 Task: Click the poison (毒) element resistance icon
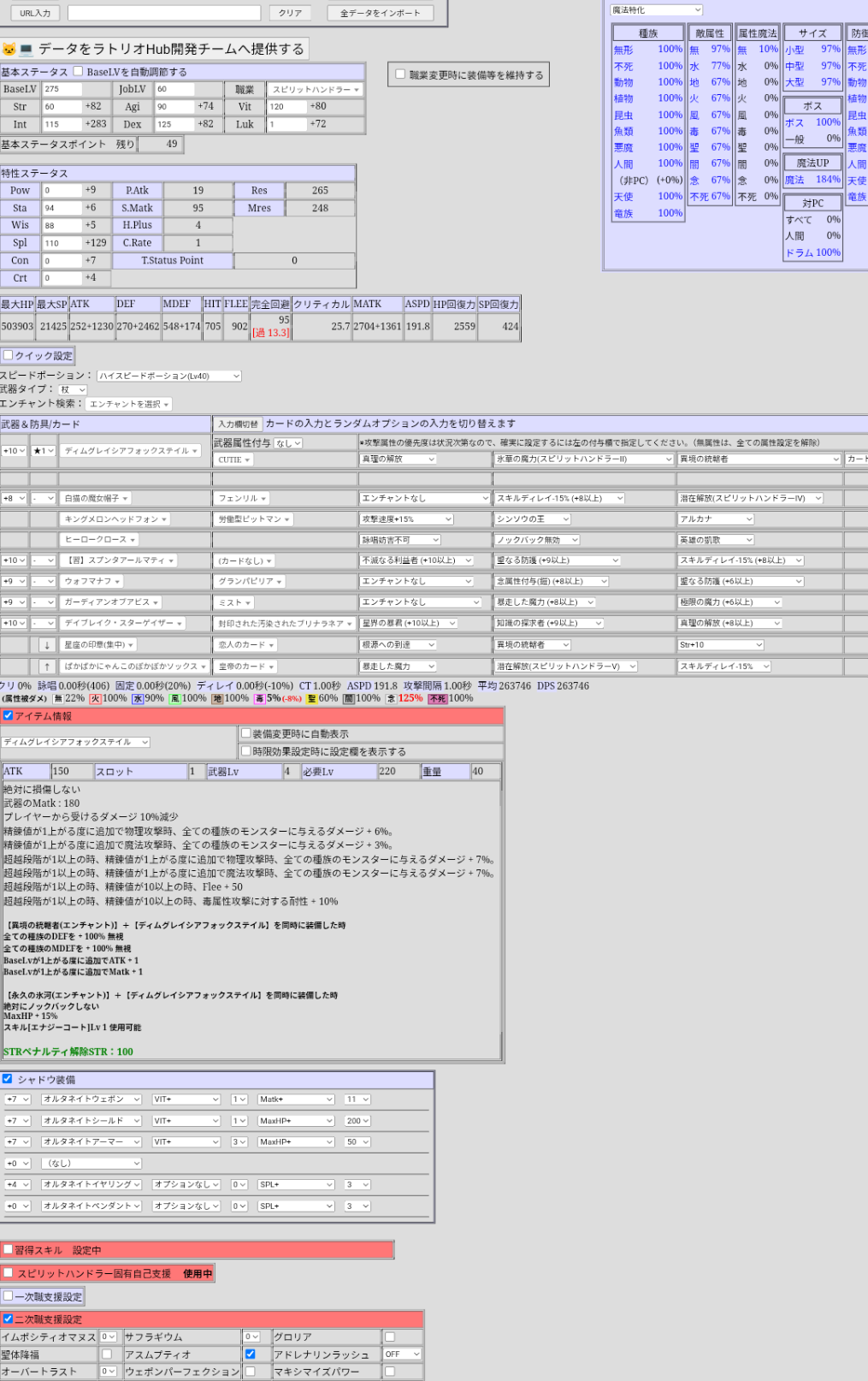(260, 699)
